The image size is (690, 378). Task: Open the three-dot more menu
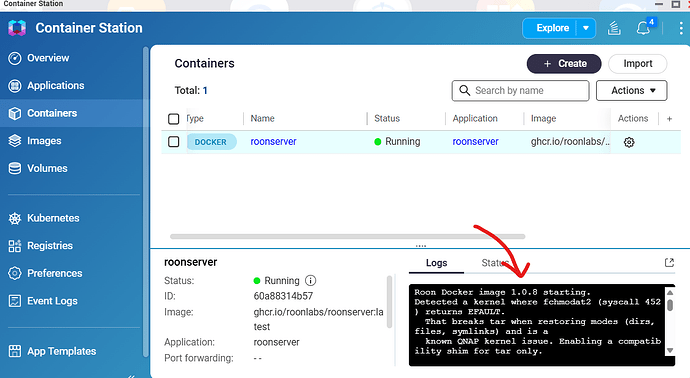click(x=681, y=28)
